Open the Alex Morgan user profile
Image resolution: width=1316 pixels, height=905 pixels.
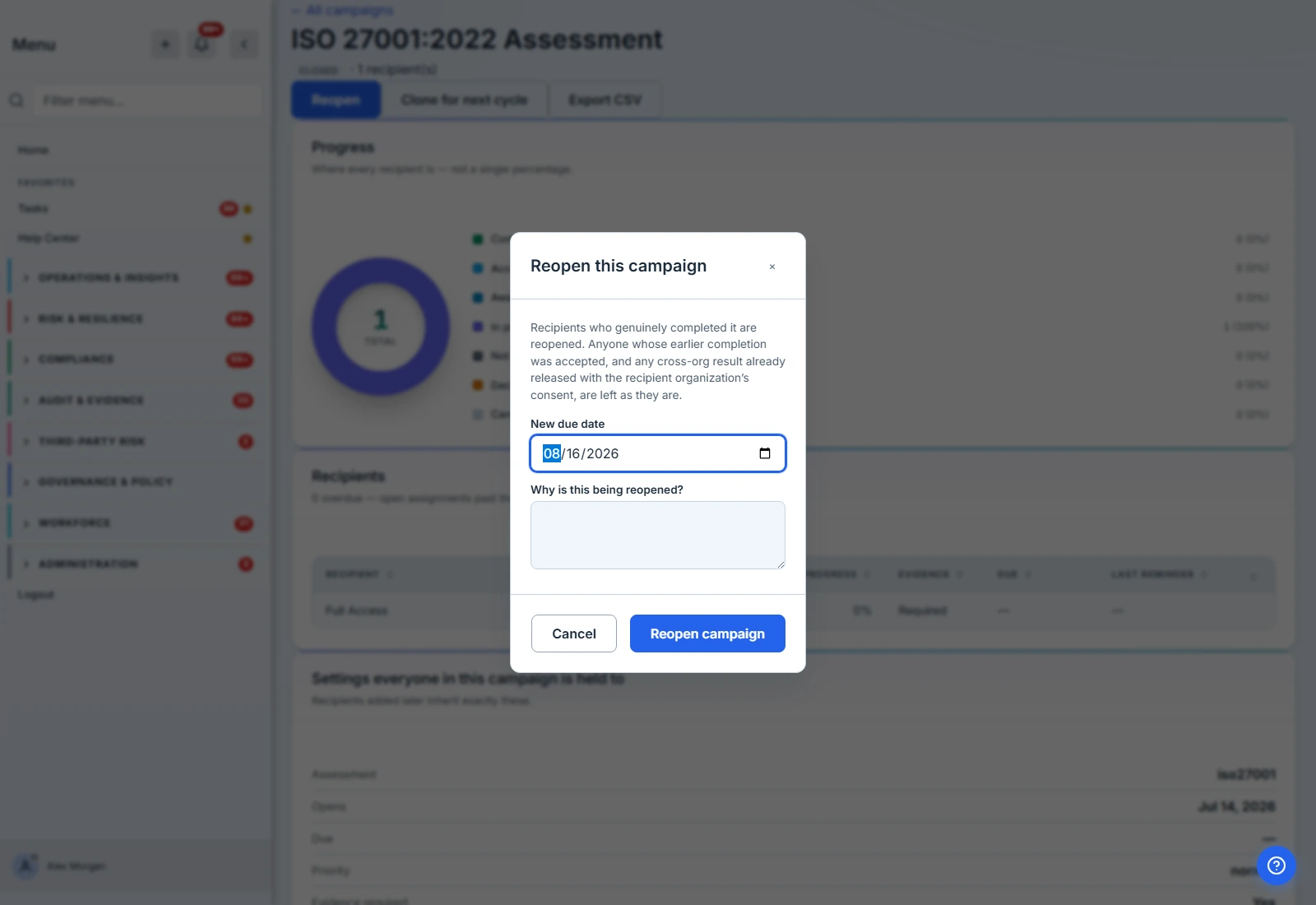coord(61,866)
